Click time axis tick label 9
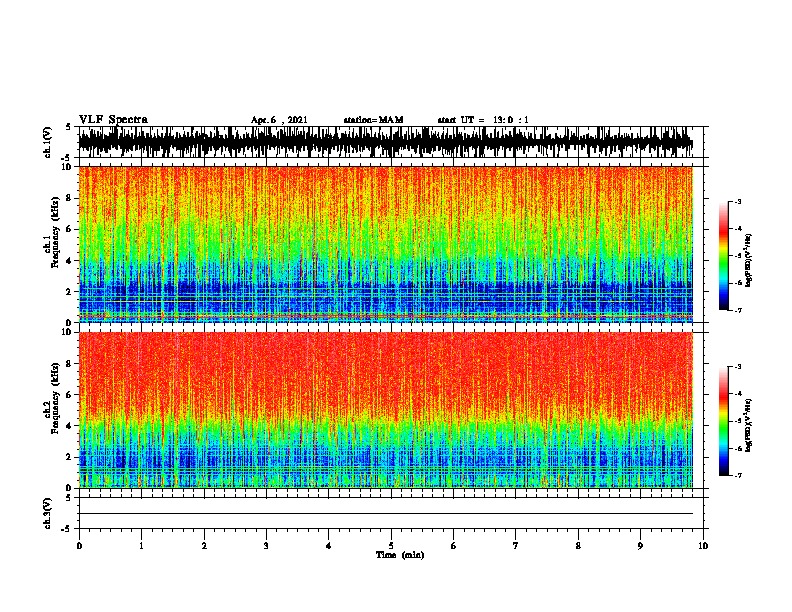This screenshot has height=612, width=792. coord(640,546)
